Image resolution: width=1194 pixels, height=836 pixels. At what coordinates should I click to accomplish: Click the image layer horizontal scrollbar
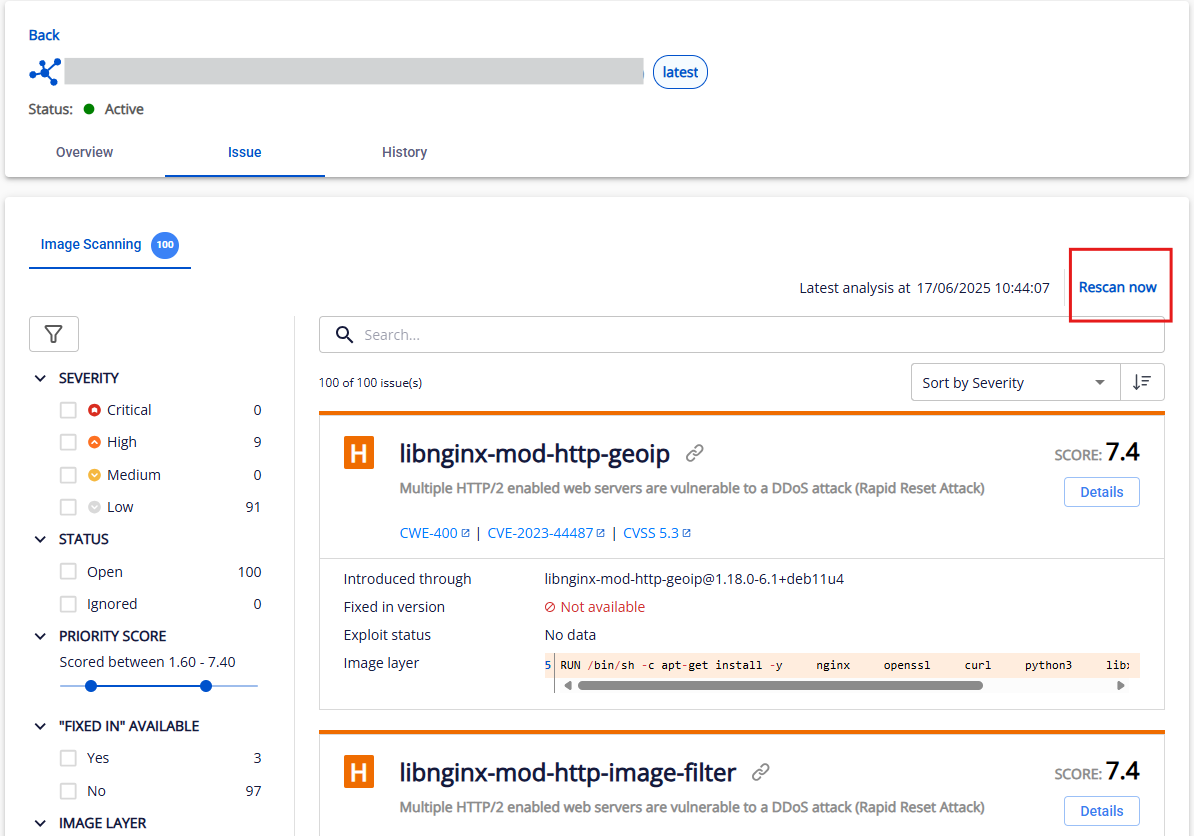[781, 686]
